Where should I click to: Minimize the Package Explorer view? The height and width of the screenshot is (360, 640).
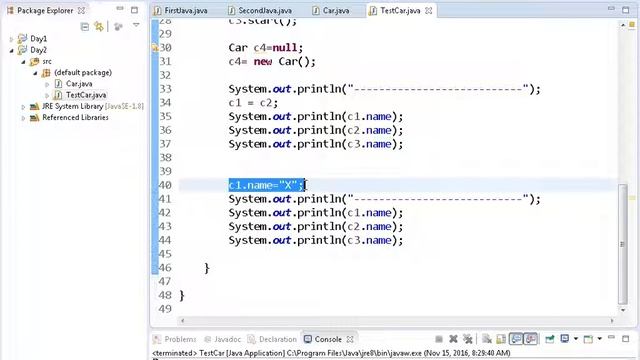coord(120,9)
